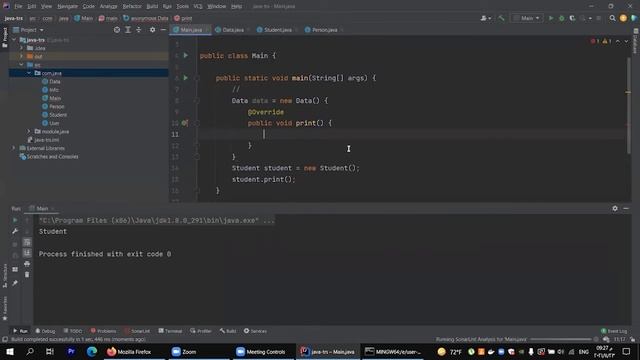Click the locate file target icon in Project panel
The image size is (640, 360).
(117, 30)
